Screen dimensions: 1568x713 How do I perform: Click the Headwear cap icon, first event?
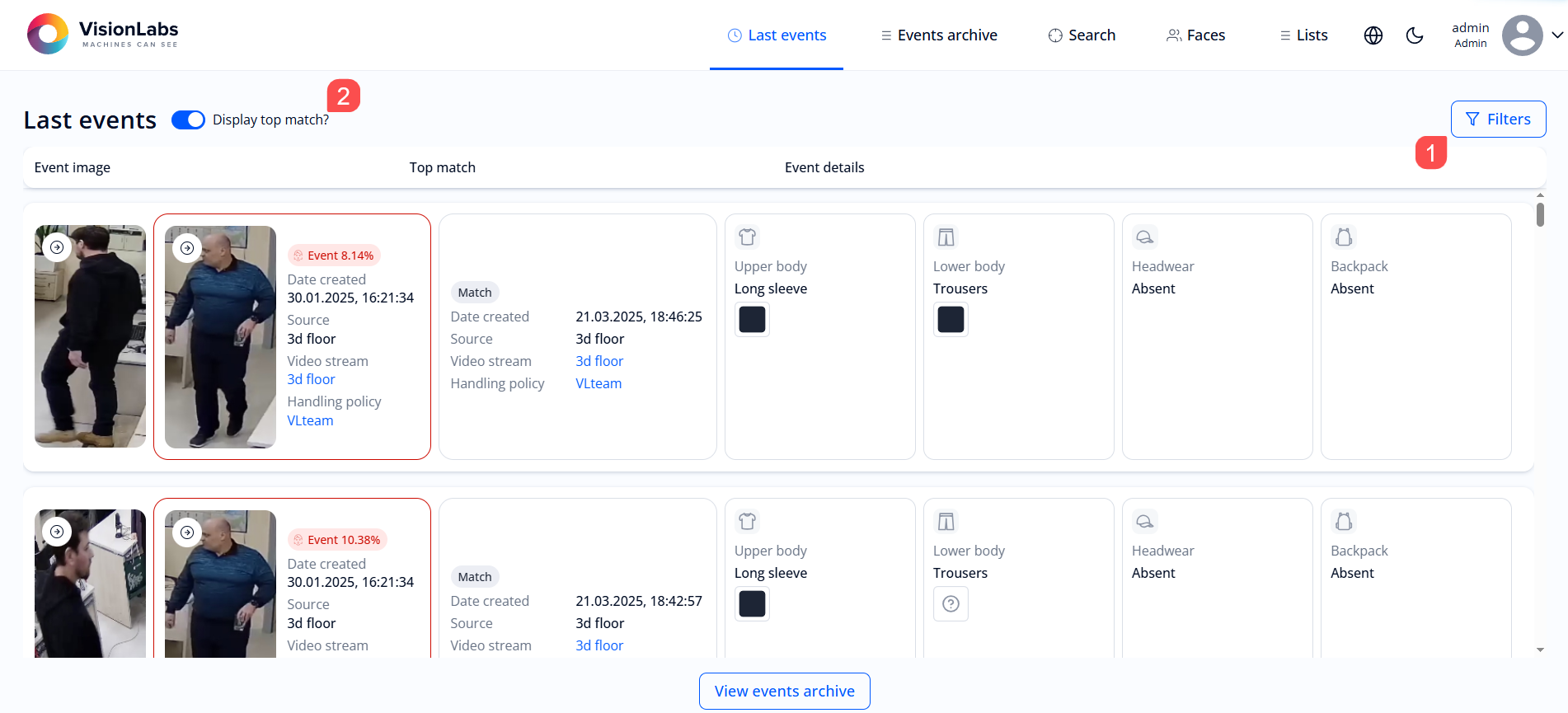click(x=1144, y=237)
